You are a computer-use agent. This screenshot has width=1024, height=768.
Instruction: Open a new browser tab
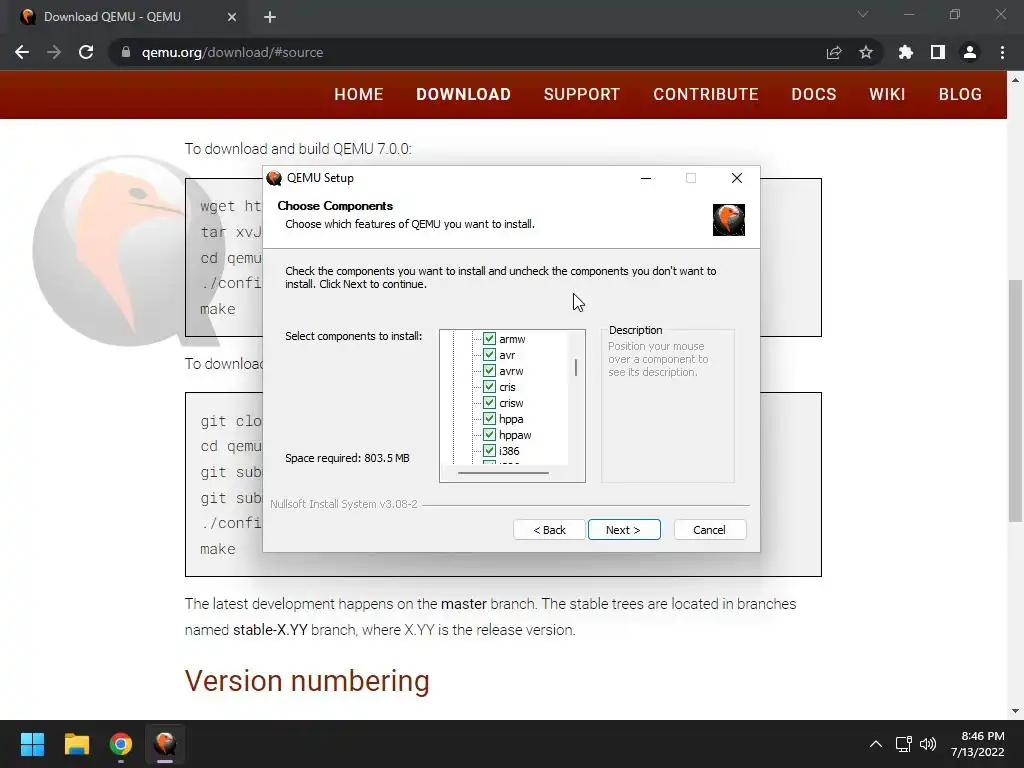point(270,17)
